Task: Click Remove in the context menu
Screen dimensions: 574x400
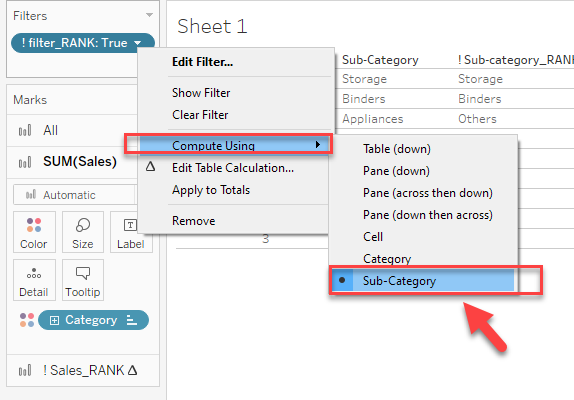Action: click(x=194, y=221)
